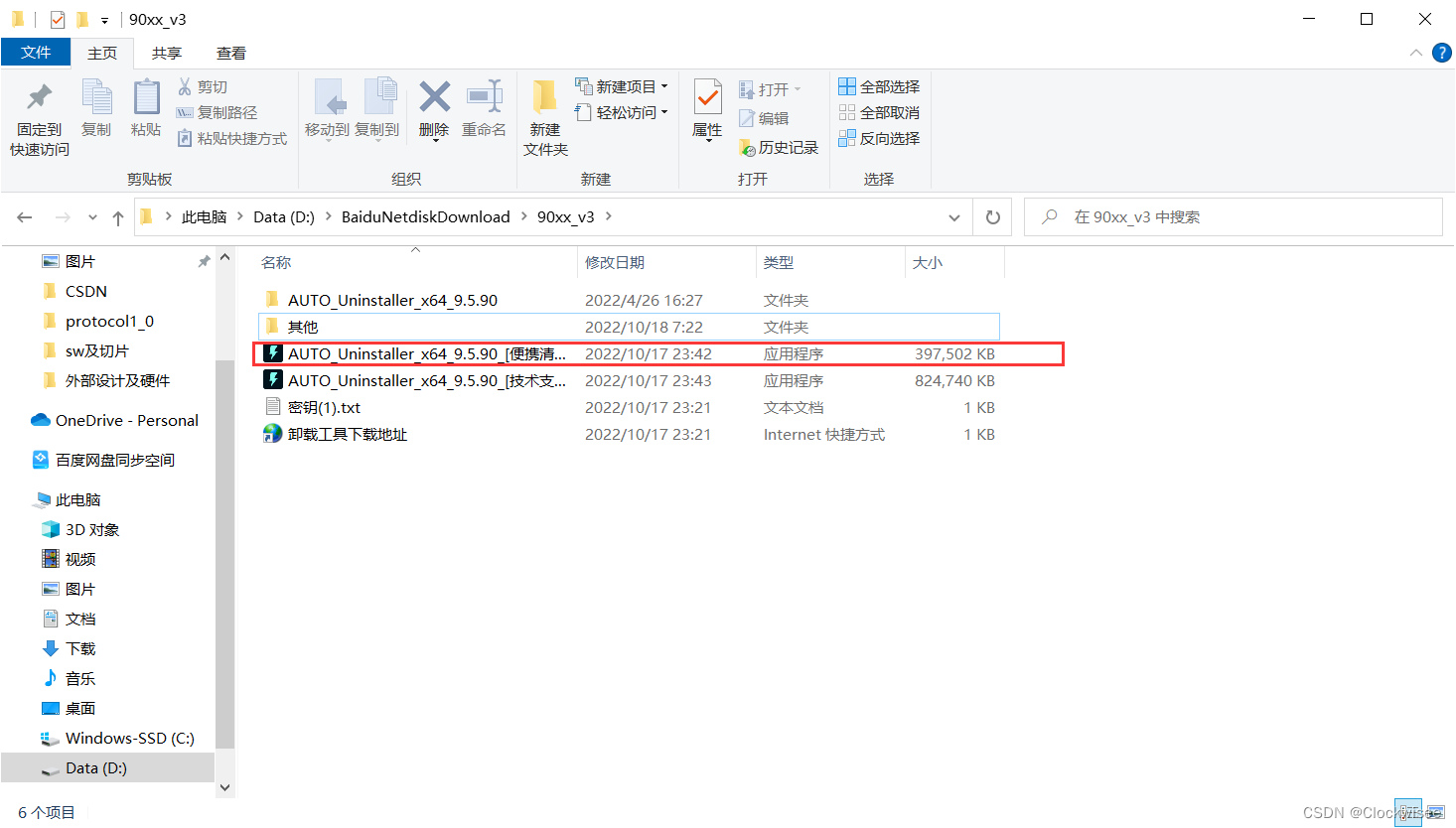This screenshot has height=828, width=1456.
Task: Open the Help question mark icon
Action: tap(1442, 53)
